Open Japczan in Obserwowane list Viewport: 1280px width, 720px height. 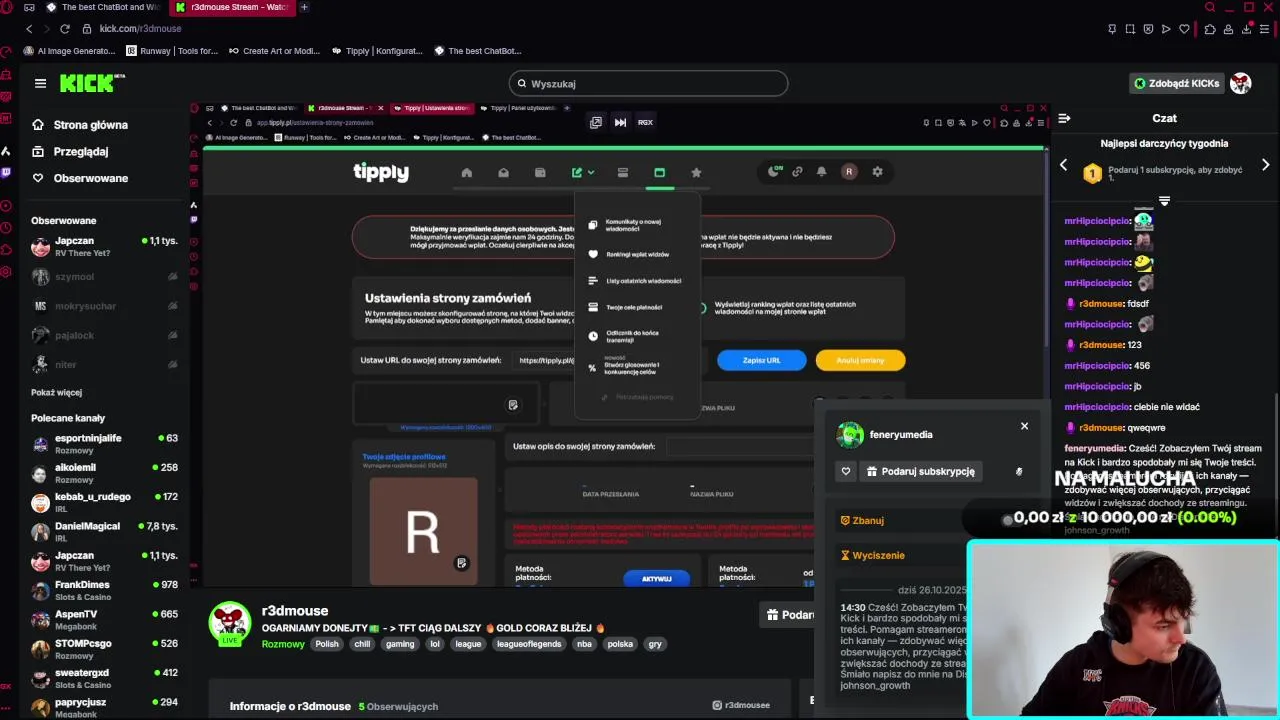104,246
